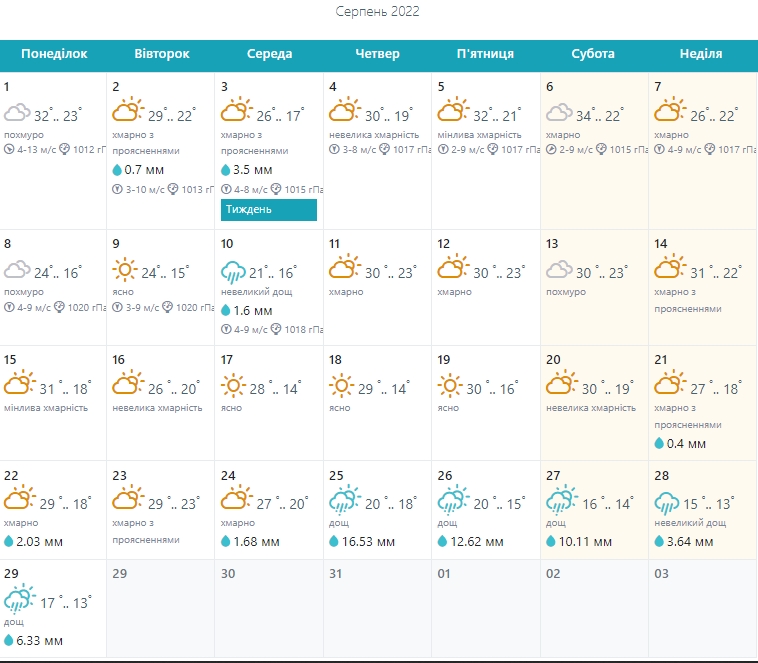
Task: Click the rain cloud icon on August 25
Action: click(344, 501)
